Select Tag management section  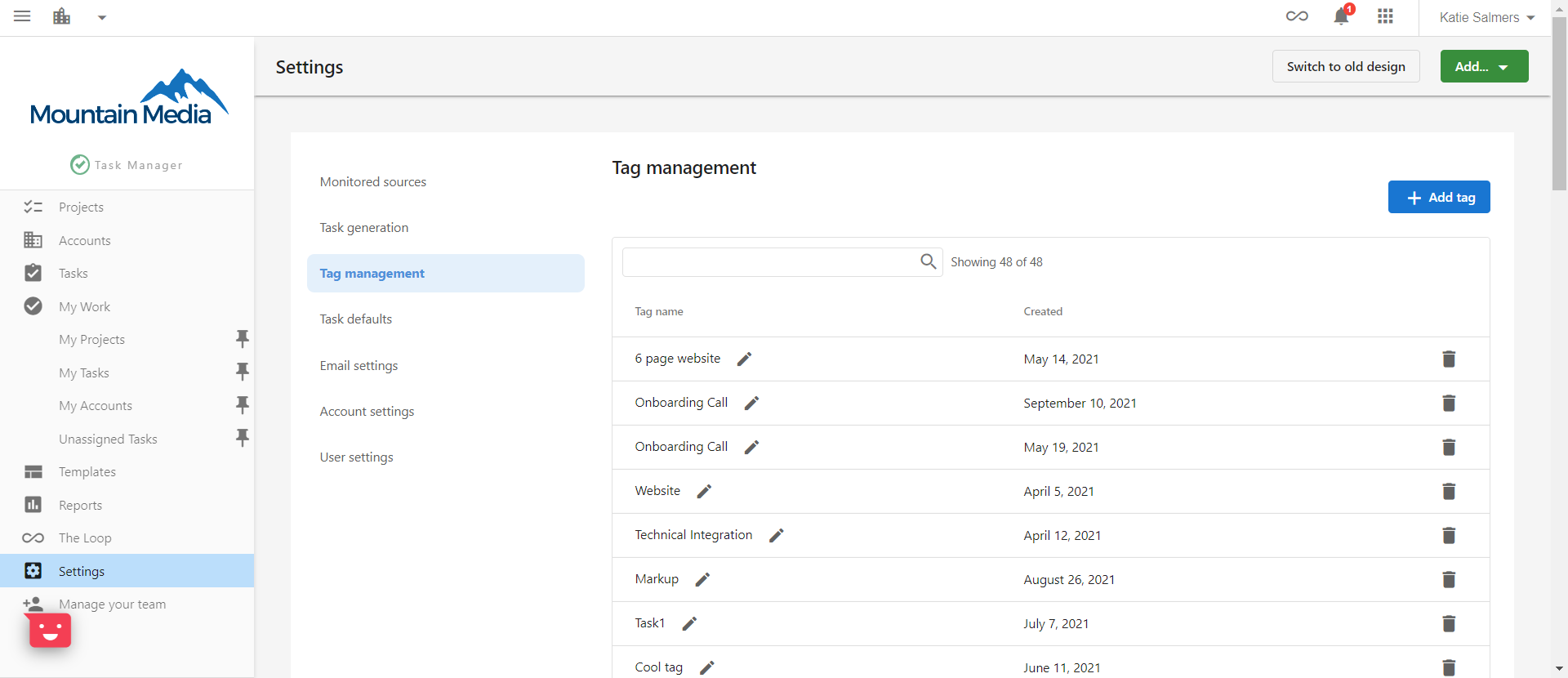tap(446, 273)
